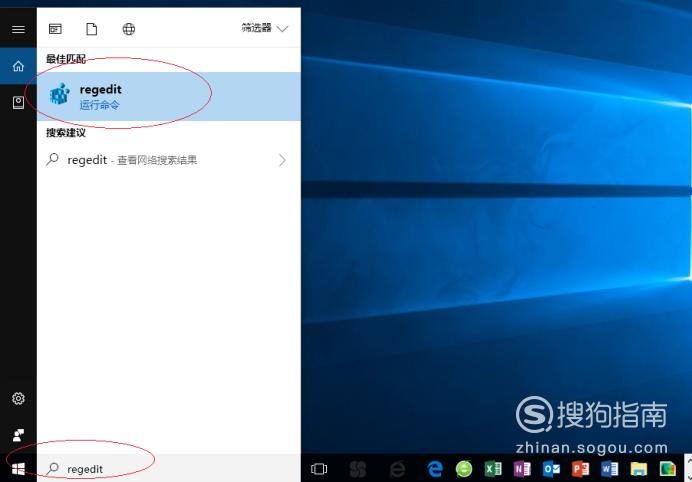
Task: Click the 运行命令 label under regedit
Action: [100, 105]
